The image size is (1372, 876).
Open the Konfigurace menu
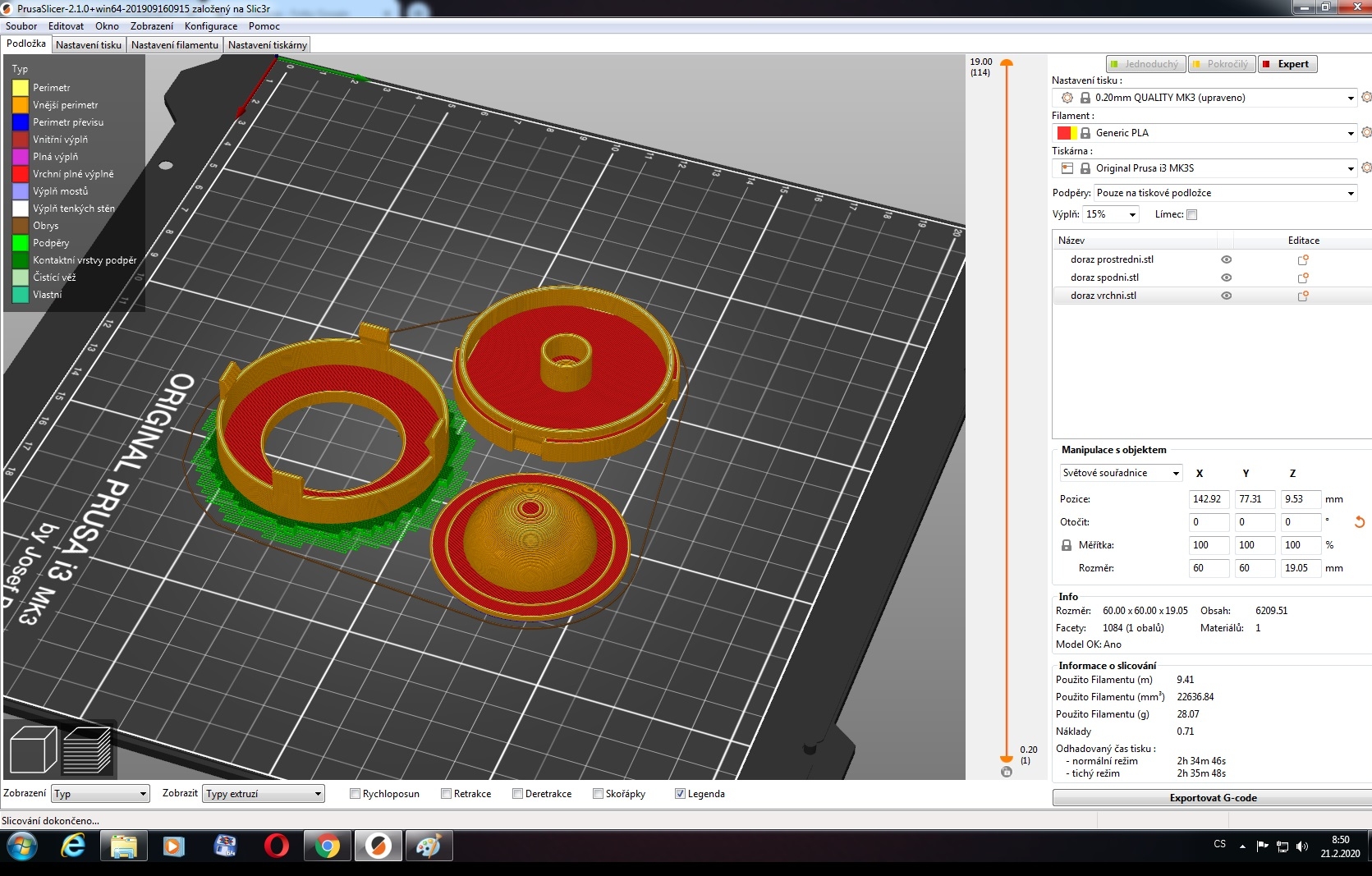point(211,26)
